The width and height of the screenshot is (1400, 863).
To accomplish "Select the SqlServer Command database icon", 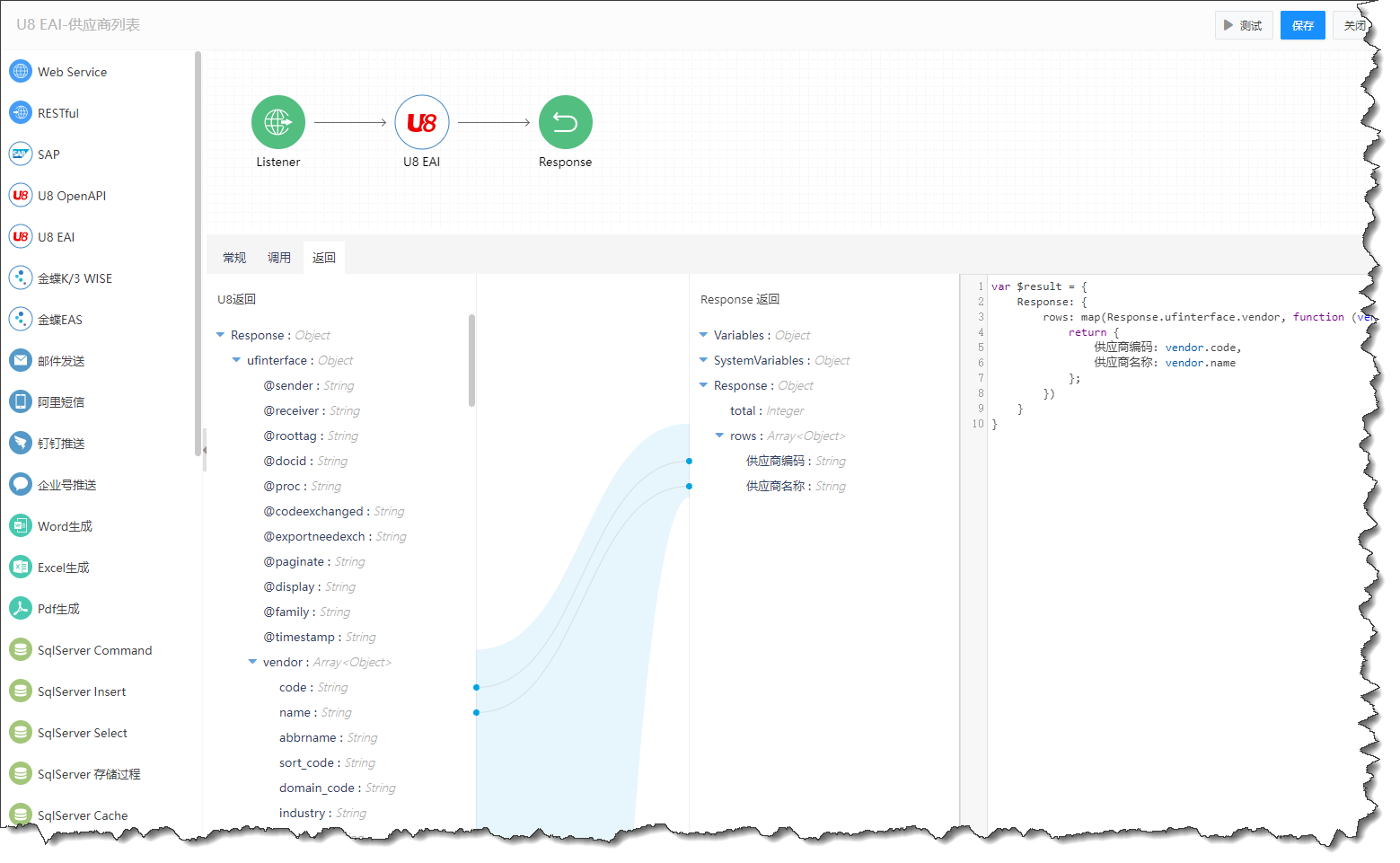I will 21,649.
